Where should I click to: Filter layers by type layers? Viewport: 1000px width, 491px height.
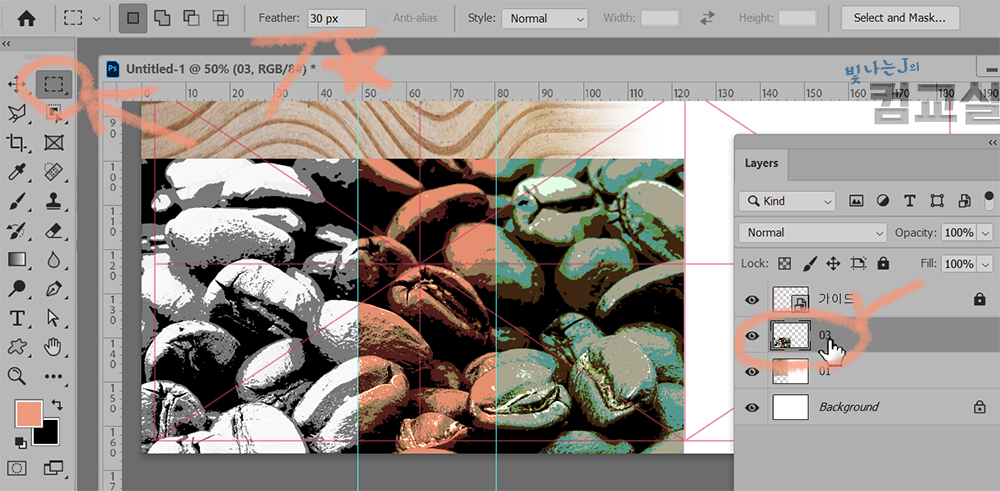point(909,201)
